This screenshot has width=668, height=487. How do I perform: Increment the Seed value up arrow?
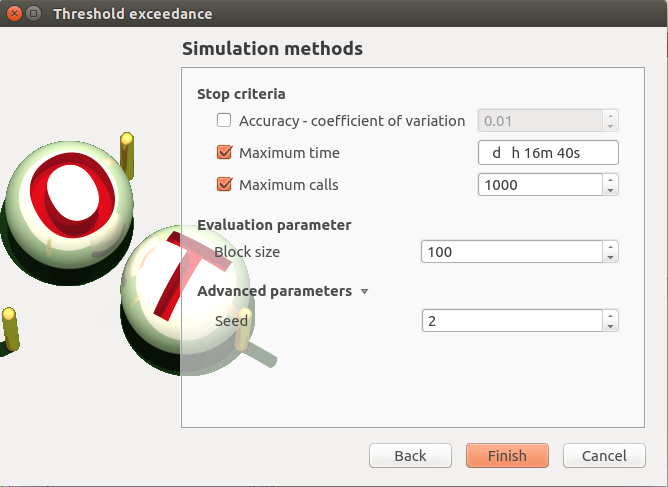(x=610, y=316)
